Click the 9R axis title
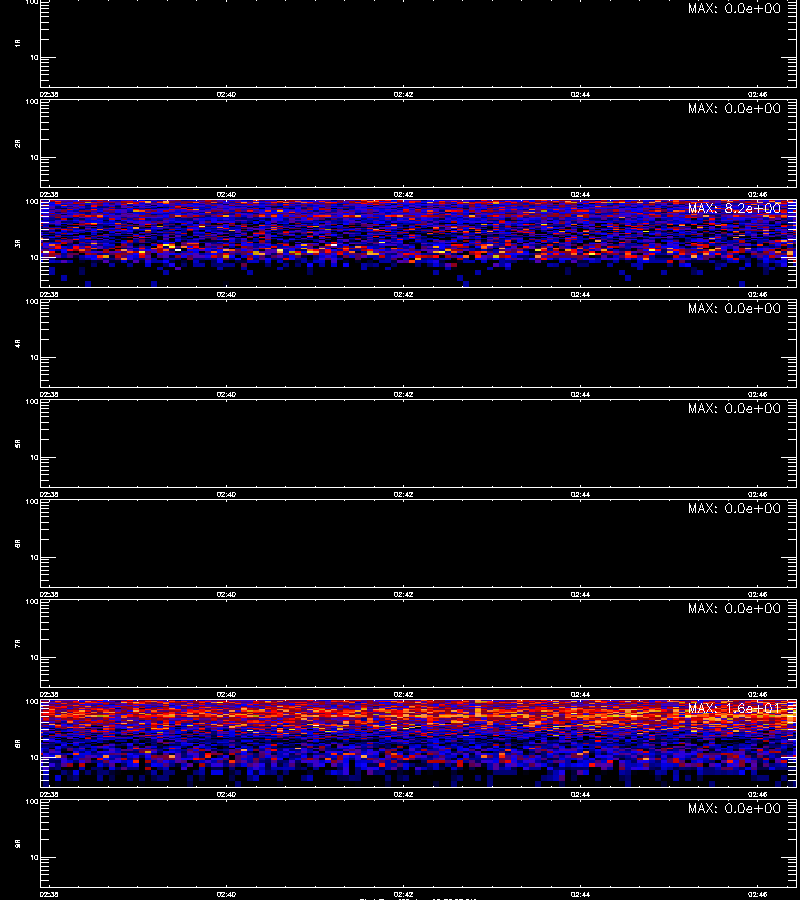Viewport: 800px width, 900px height. coord(18,843)
